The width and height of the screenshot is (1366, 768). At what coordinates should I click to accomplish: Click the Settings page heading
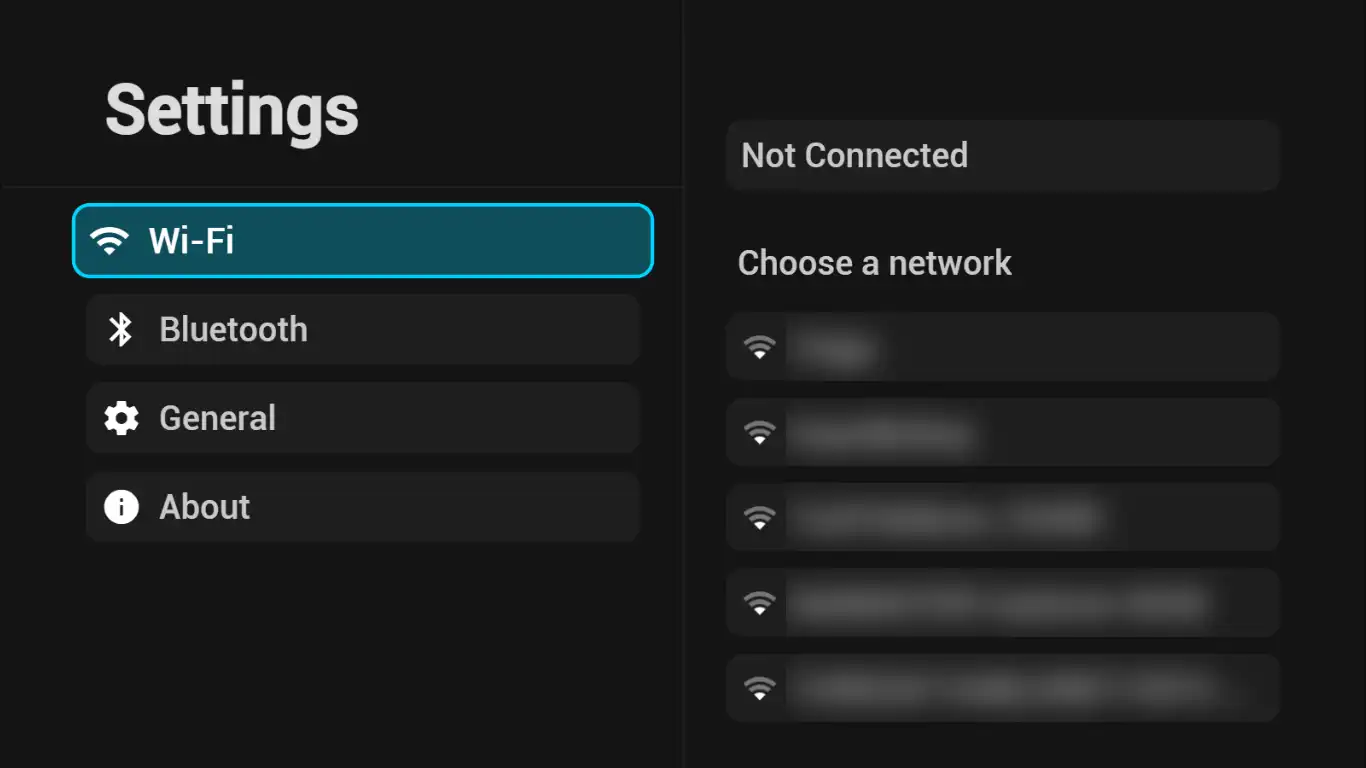232,109
